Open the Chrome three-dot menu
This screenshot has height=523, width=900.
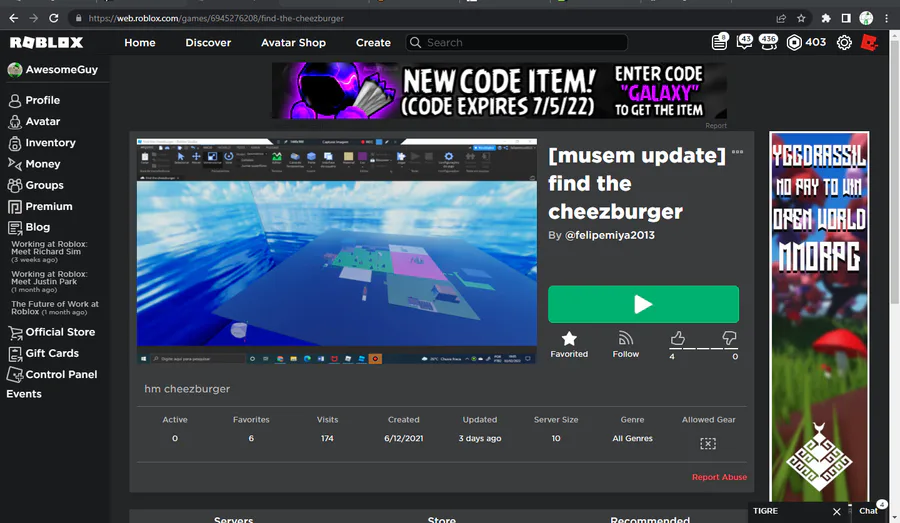887,18
